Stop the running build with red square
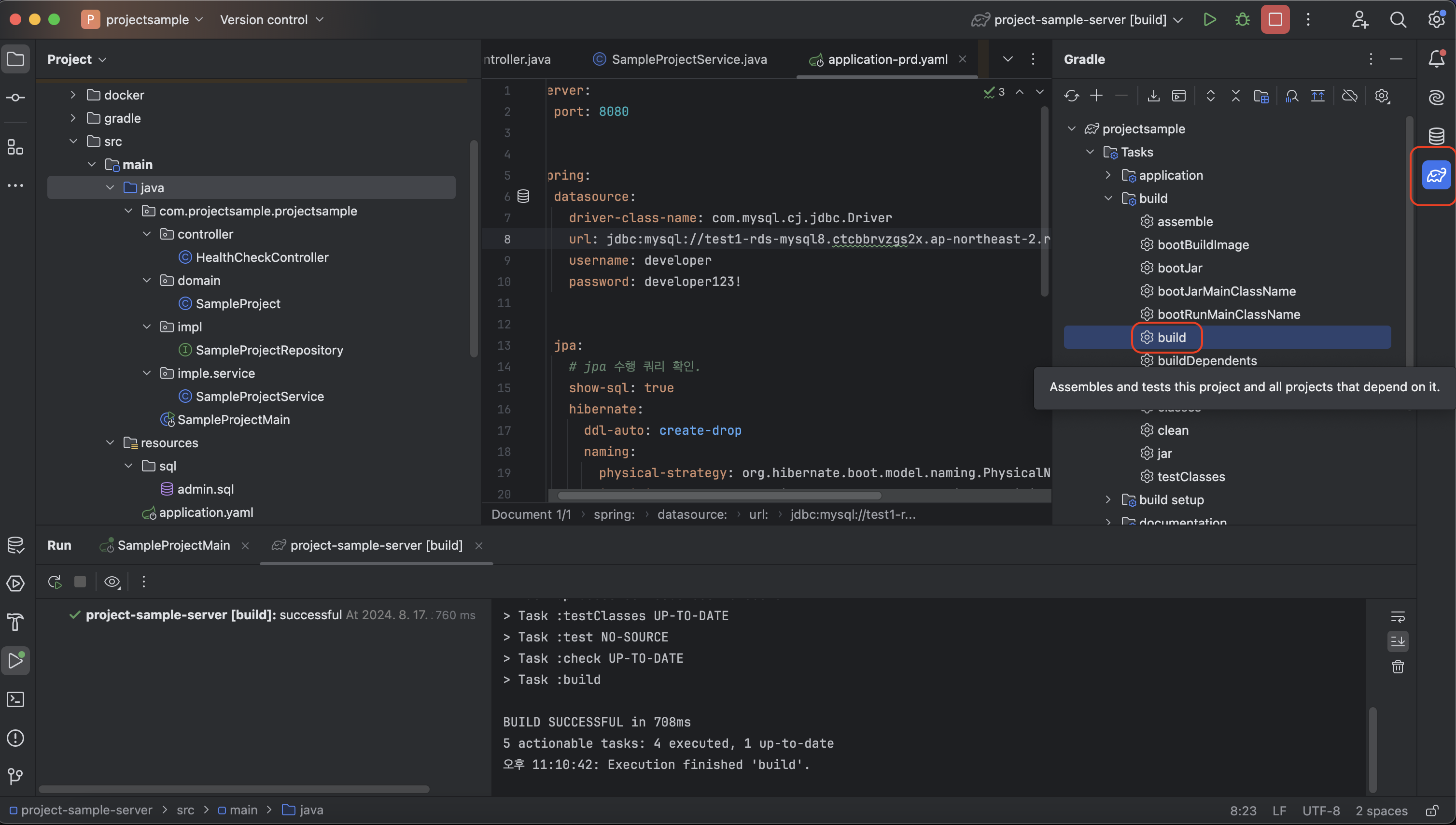The height and width of the screenshot is (825, 1456). pyautogui.click(x=1275, y=20)
